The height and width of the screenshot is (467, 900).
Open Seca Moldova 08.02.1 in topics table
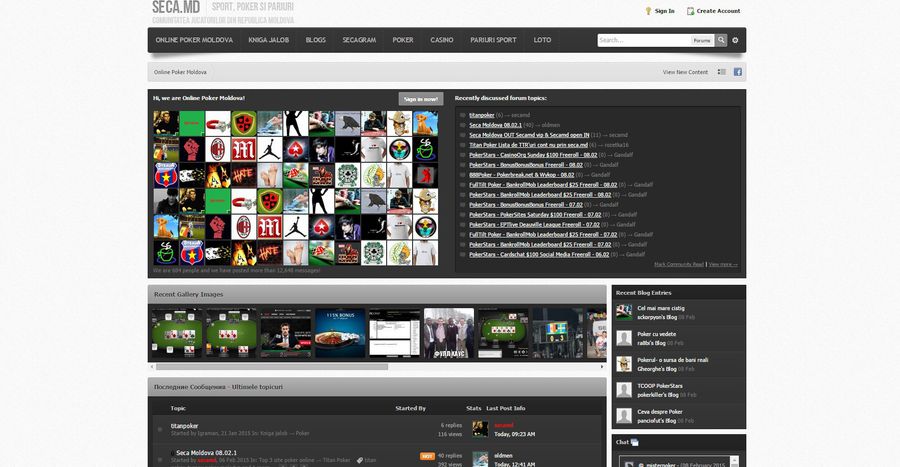pos(206,453)
